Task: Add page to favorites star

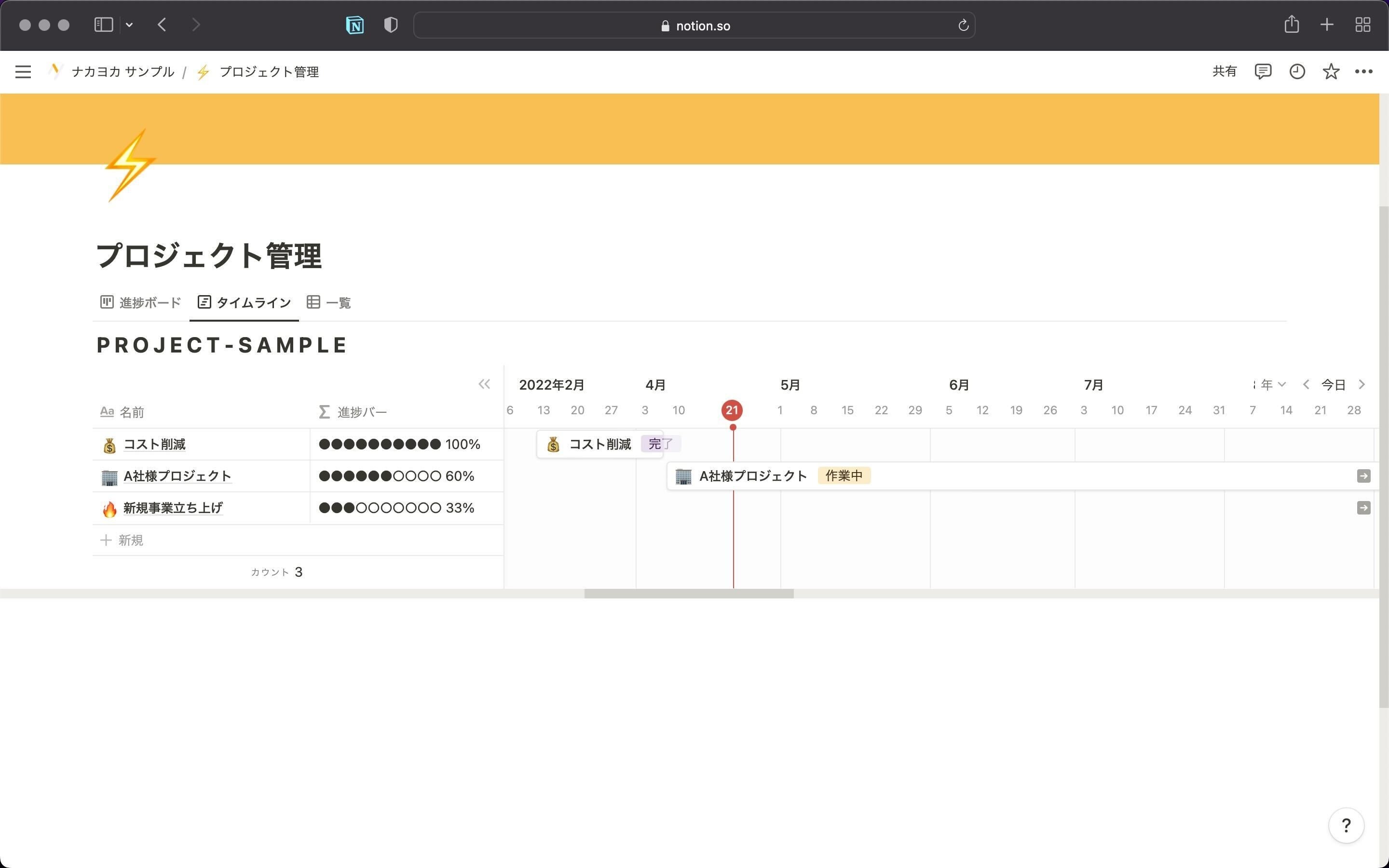Action: (1331, 71)
